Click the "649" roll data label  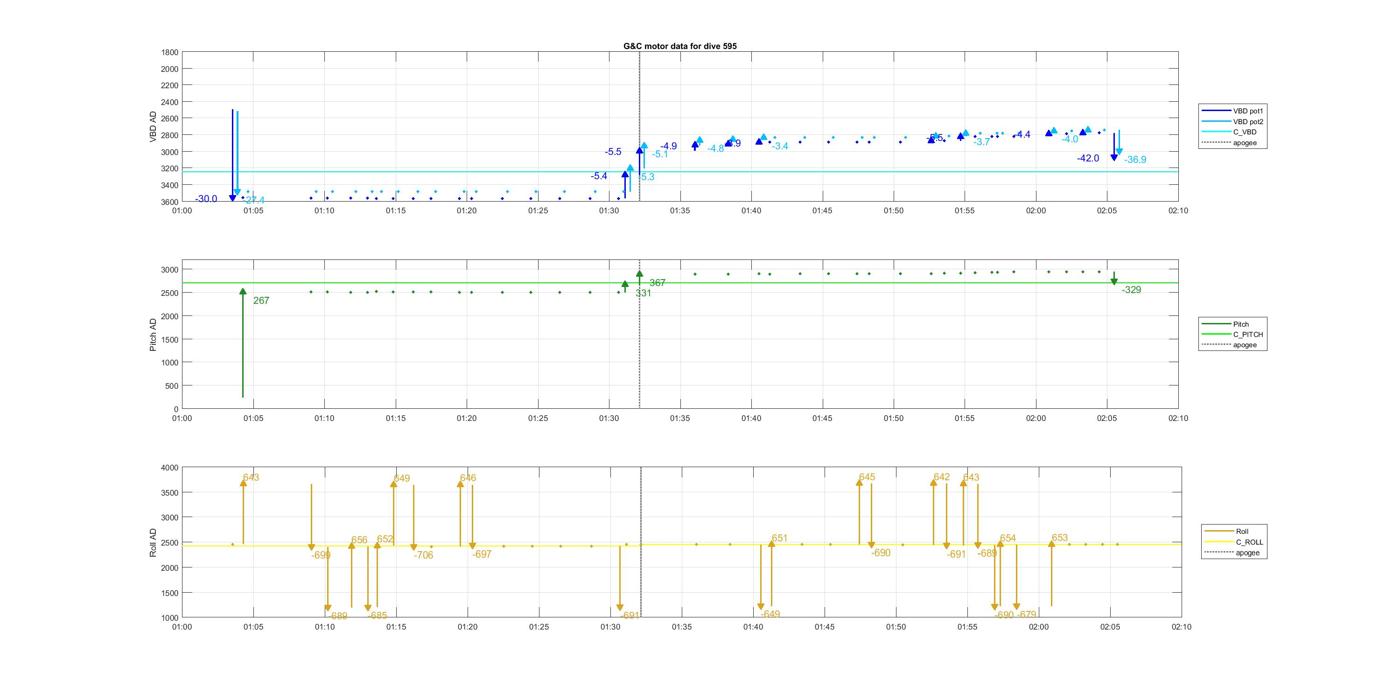[x=402, y=479]
